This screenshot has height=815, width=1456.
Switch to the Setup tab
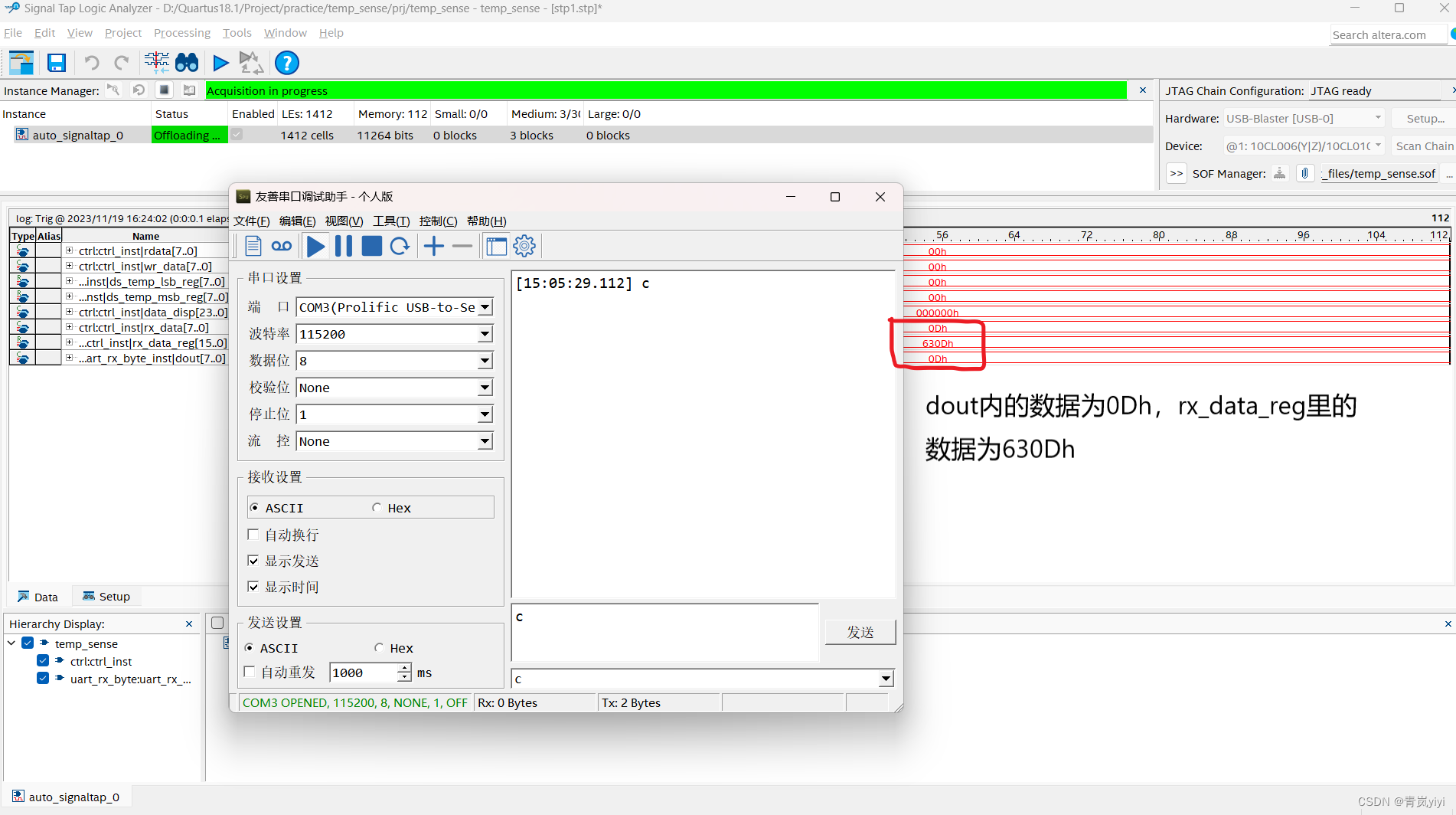tap(106, 596)
